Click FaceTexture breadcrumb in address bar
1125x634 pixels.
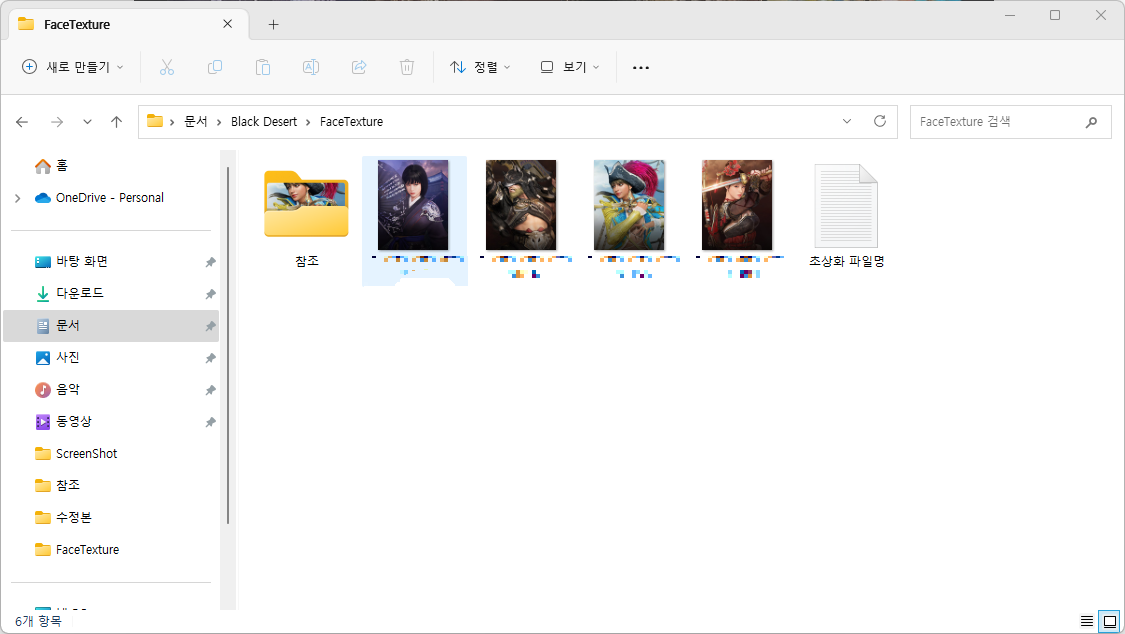coord(352,122)
